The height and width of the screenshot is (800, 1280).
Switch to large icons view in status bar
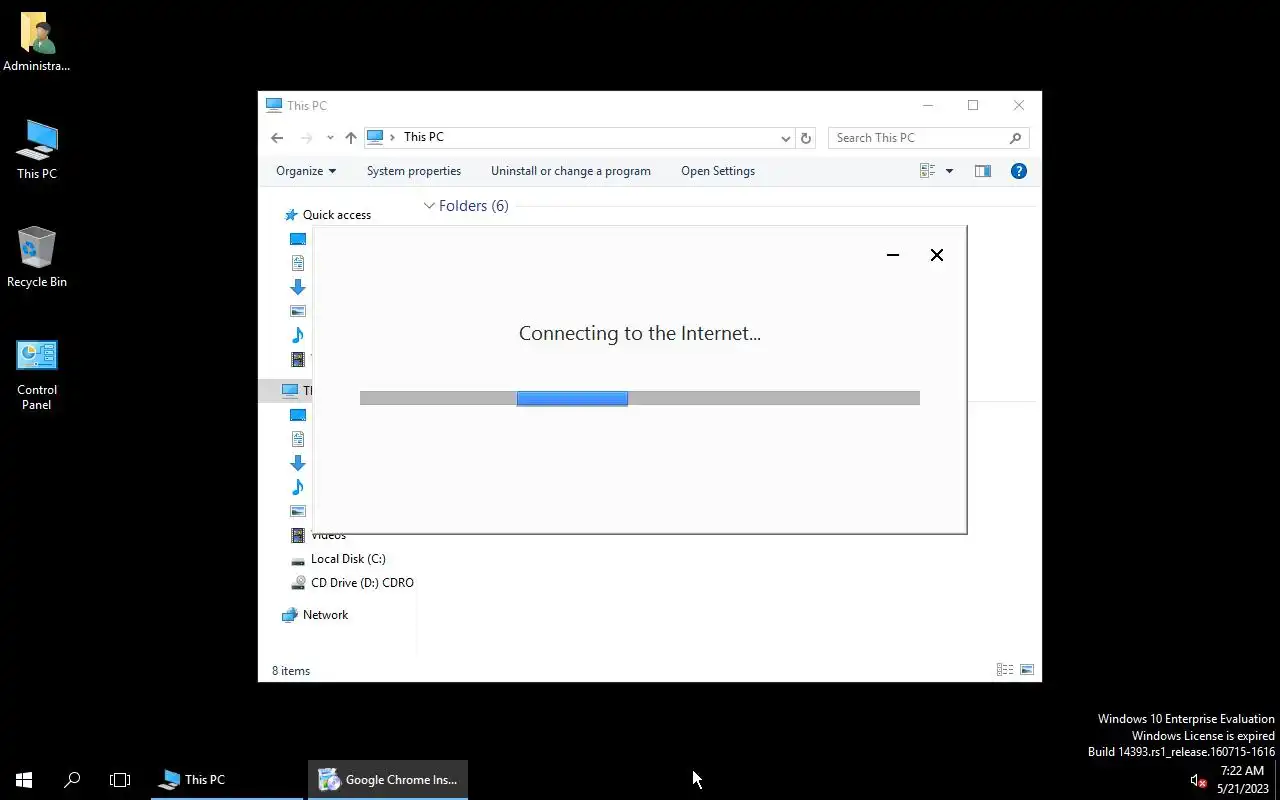(1027, 670)
